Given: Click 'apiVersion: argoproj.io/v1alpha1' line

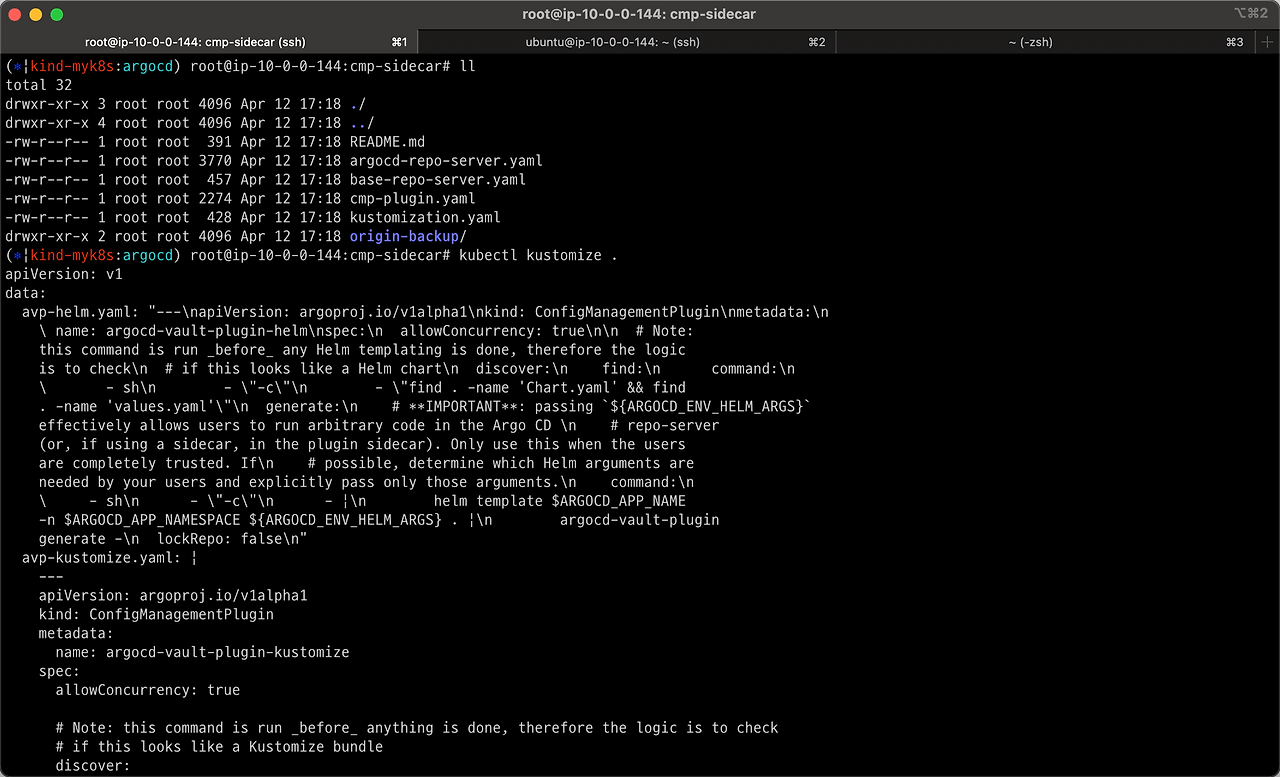Looking at the screenshot, I should point(173,596).
